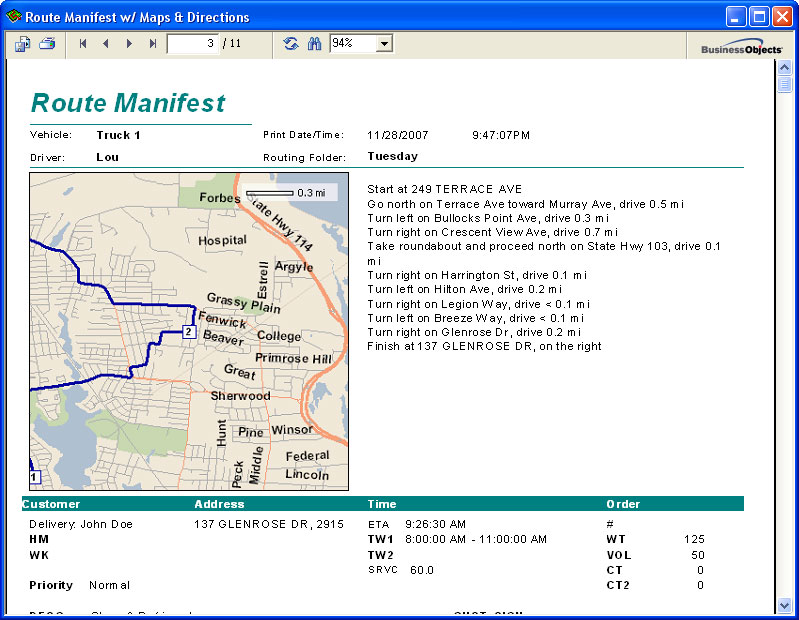Click the route map image
This screenshot has width=799, height=620.
[189, 332]
